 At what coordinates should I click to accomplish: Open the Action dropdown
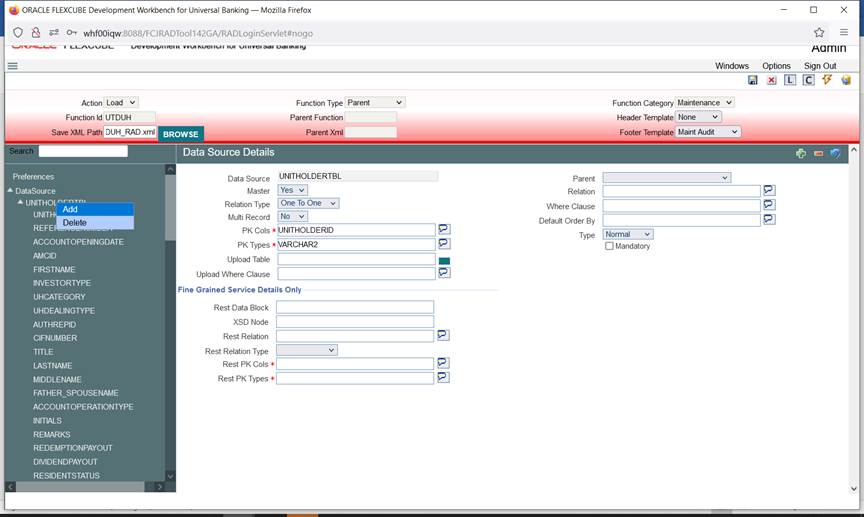click(x=121, y=103)
